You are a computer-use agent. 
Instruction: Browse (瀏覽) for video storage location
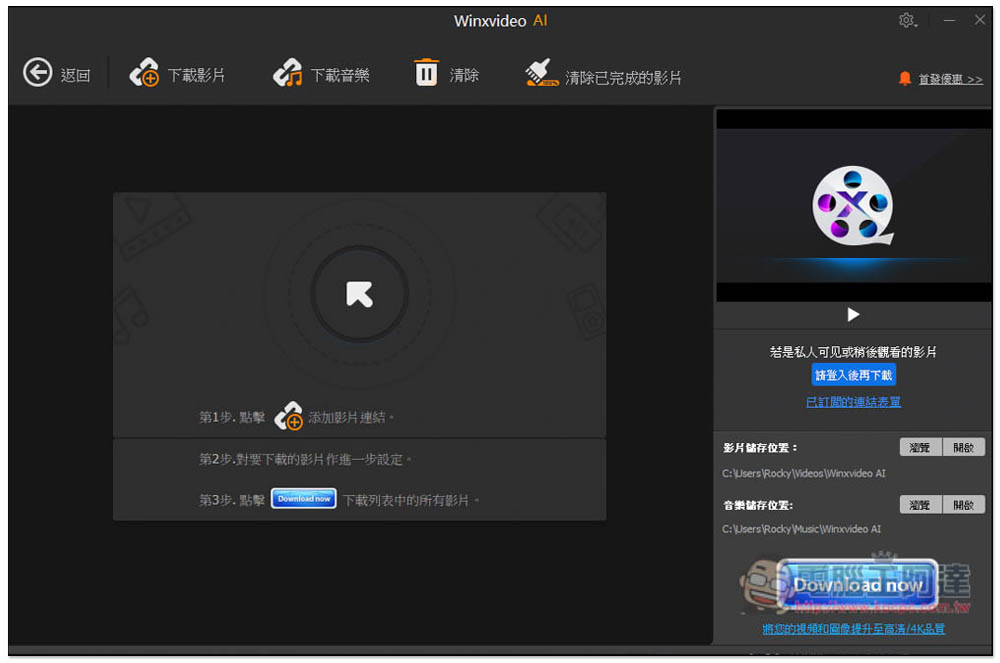(x=920, y=448)
